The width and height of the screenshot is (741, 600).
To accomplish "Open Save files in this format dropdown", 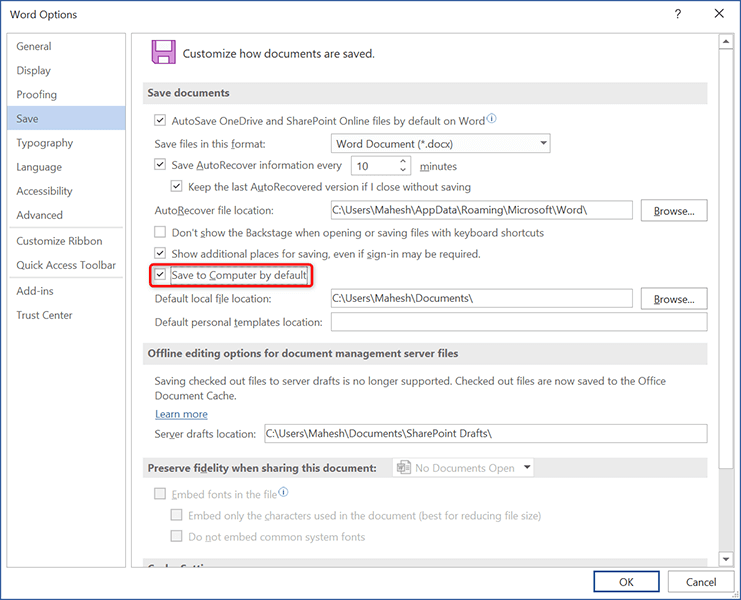I will point(441,144).
